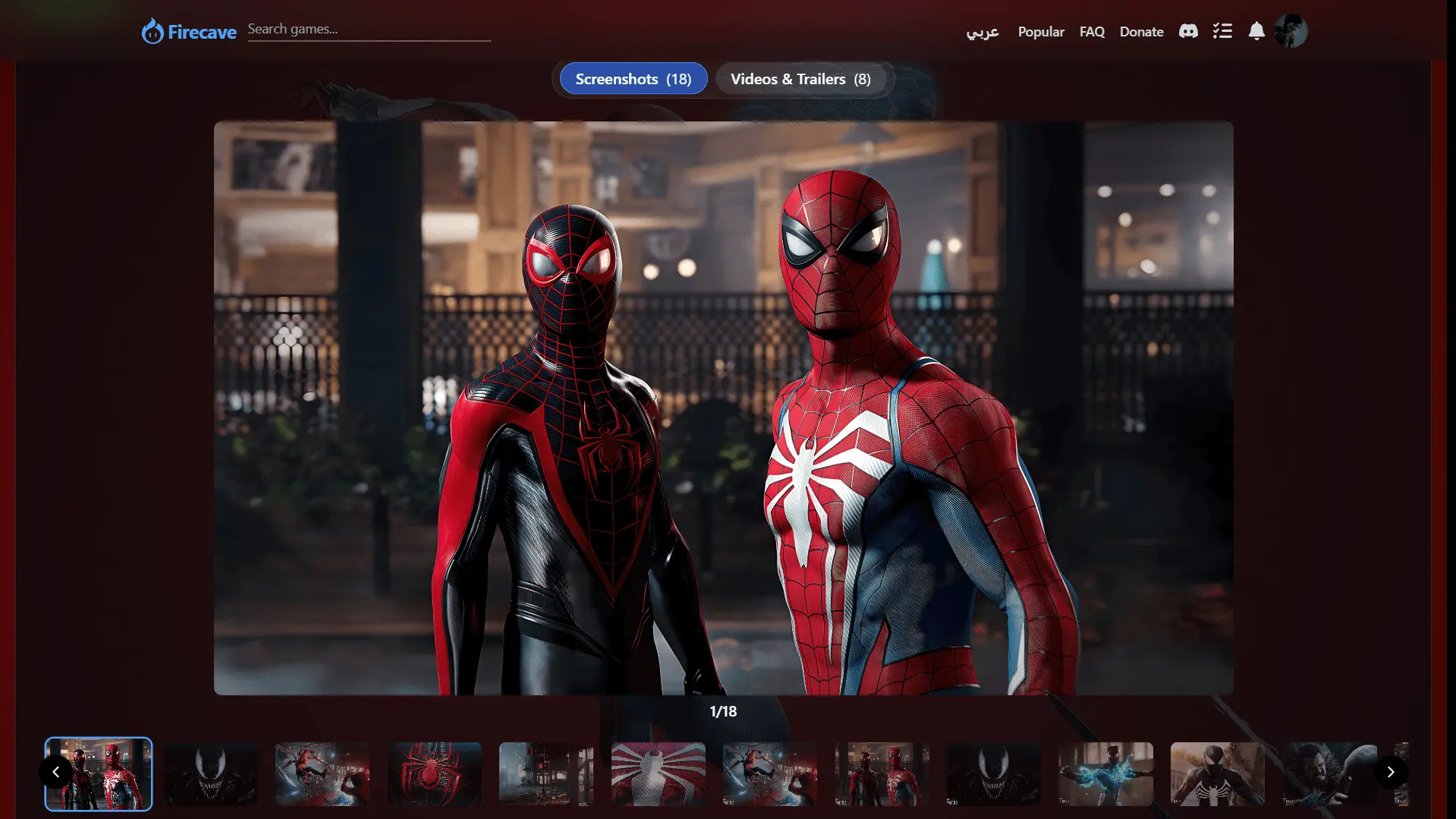Select fourth thumbnail with red spider emblem

point(435,774)
